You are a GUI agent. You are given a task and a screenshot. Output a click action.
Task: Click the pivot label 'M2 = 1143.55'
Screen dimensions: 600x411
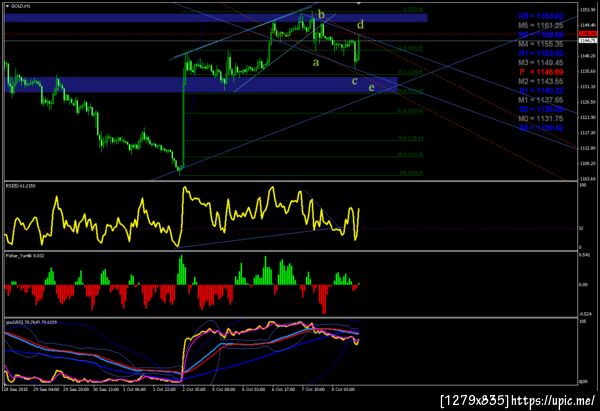540,81
